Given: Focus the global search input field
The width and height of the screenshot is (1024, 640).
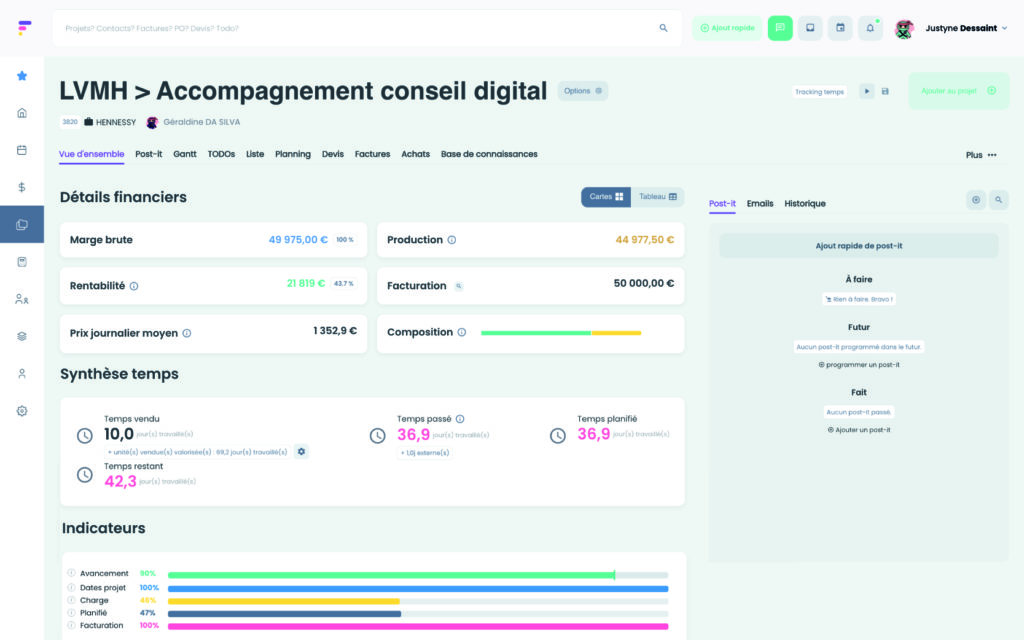Looking at the screenshot, I should pos(367,28).
